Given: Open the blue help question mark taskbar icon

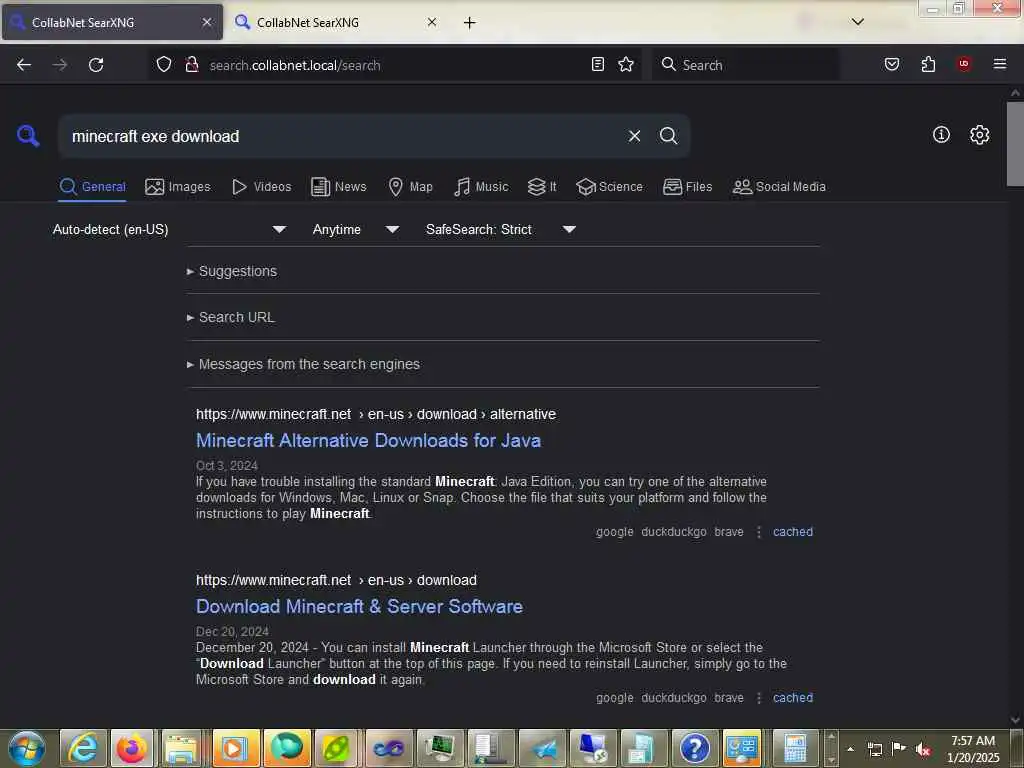Looking at the screenshot, I should click(x=694, y=748).
